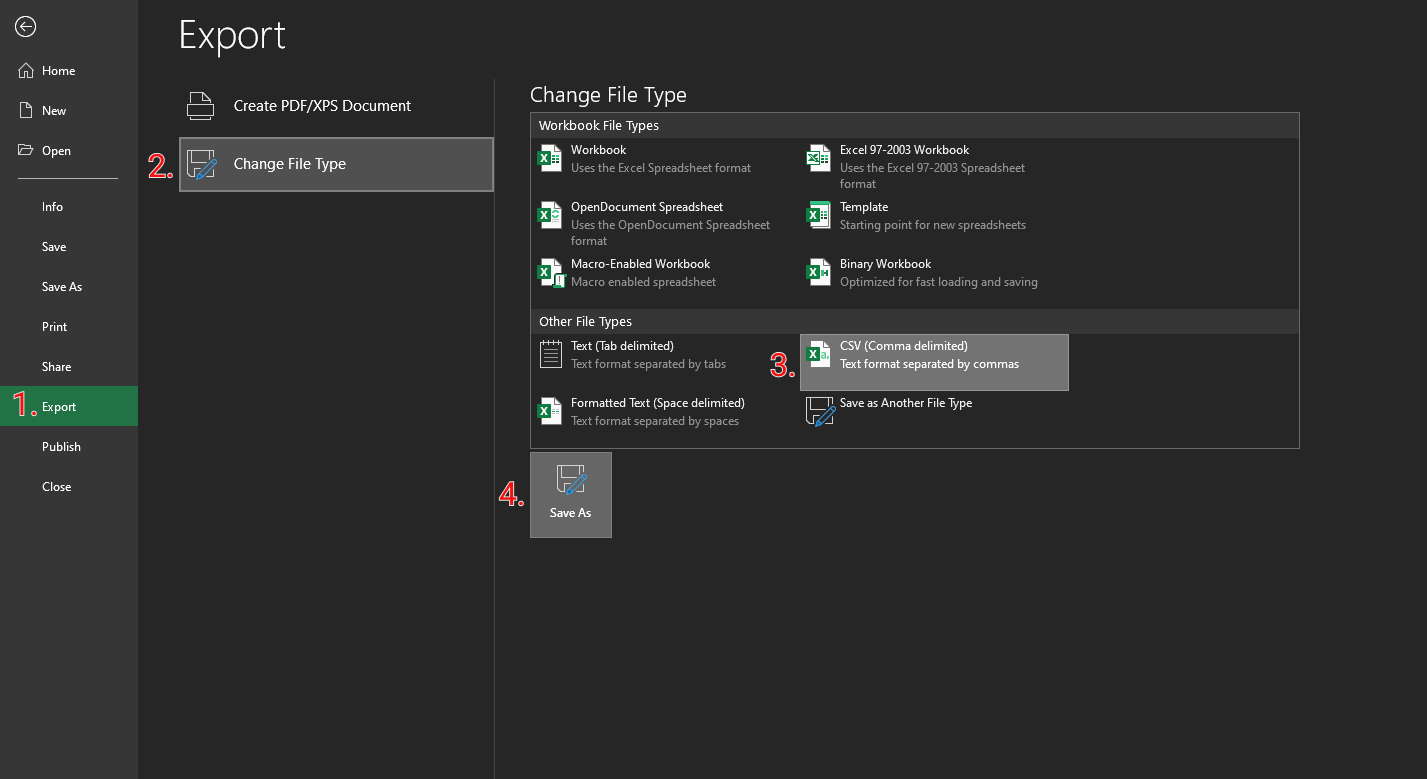Click the CSV file icon
Image resolution: width=1427 pixels, height=779 pixels.
(x=819, y=354)
